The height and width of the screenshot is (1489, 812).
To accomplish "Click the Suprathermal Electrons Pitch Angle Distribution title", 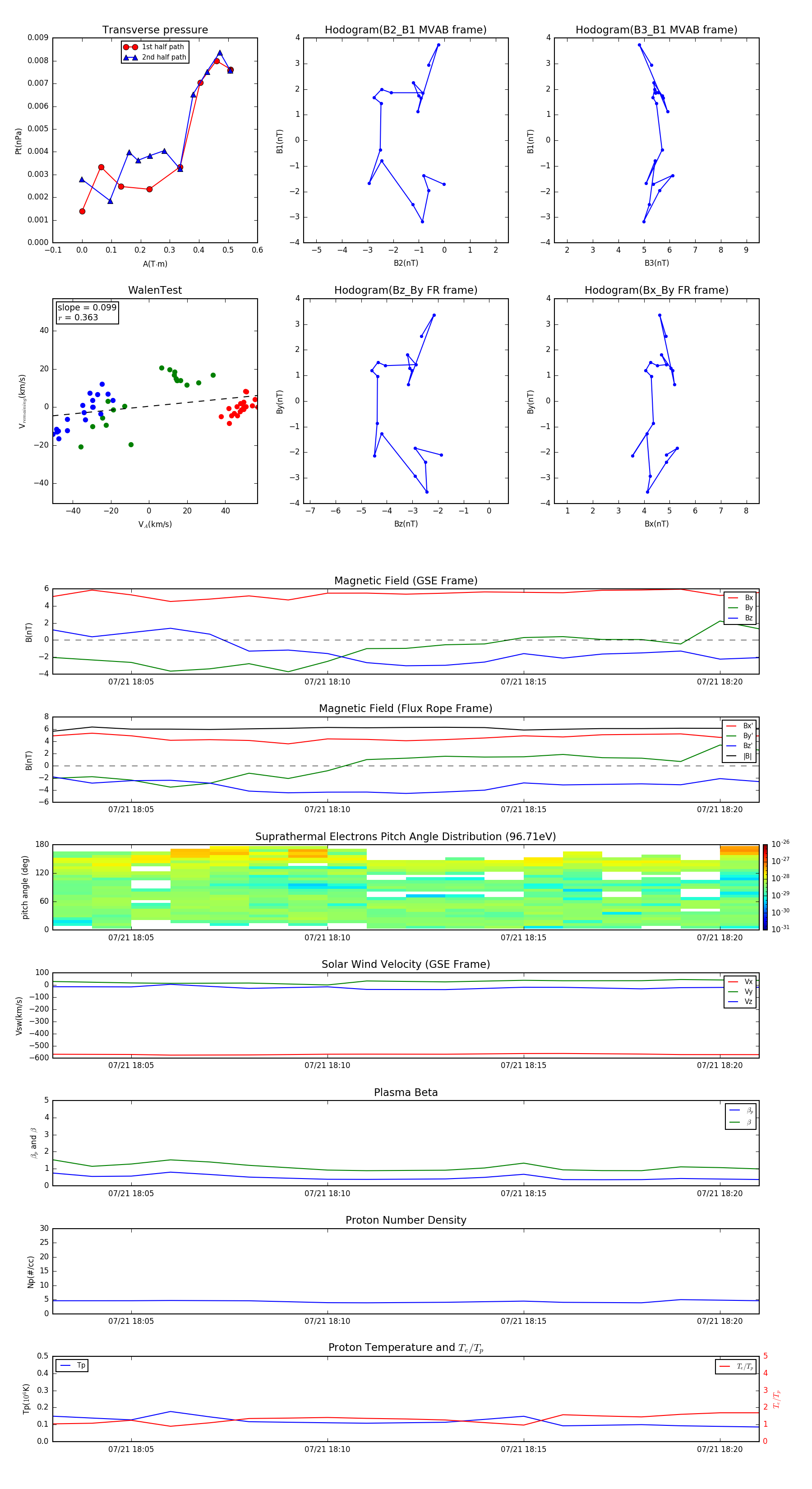I will (406, 837).
